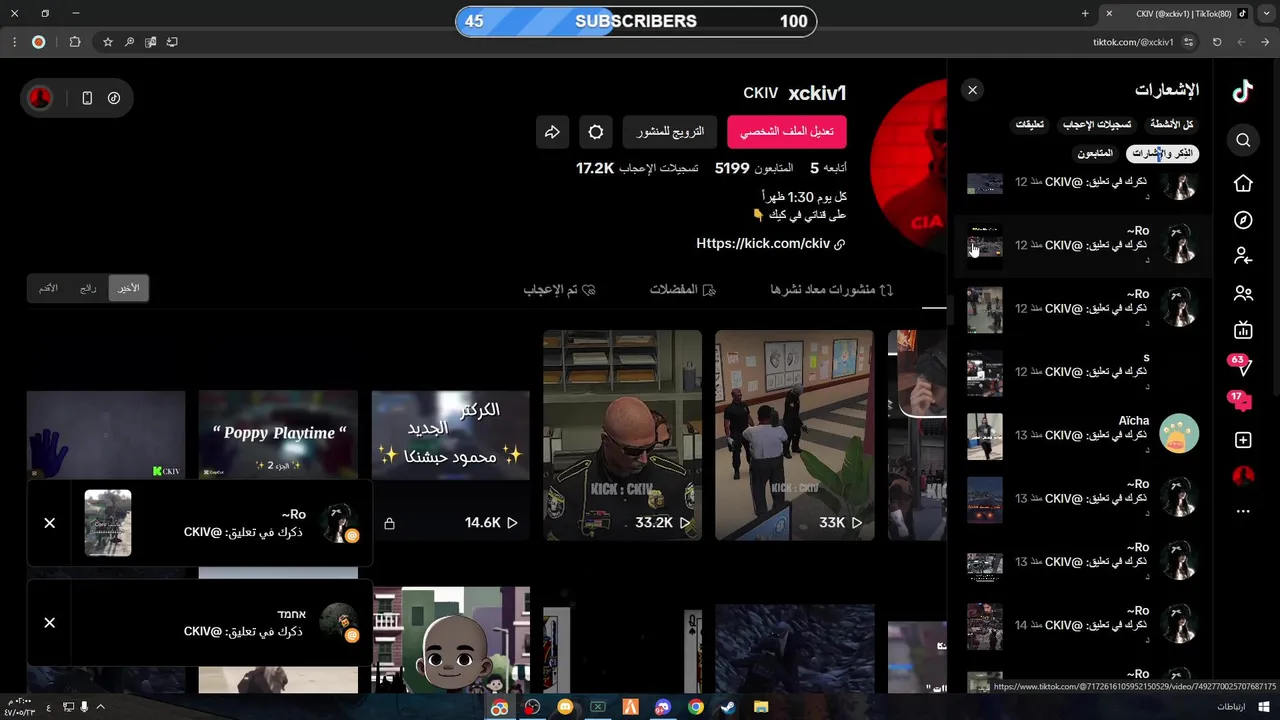The image size is (1280, 720).
Task: Open video thumbnail with 33K views
Action: pyautogui.click(x=794, y=435)
